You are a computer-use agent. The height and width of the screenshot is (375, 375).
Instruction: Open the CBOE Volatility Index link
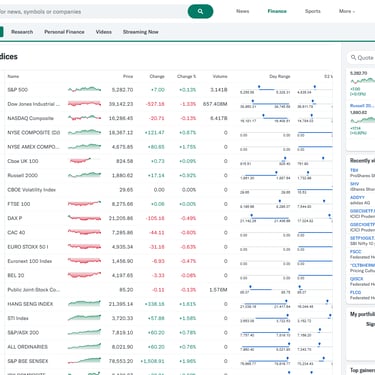click(32, 190)
